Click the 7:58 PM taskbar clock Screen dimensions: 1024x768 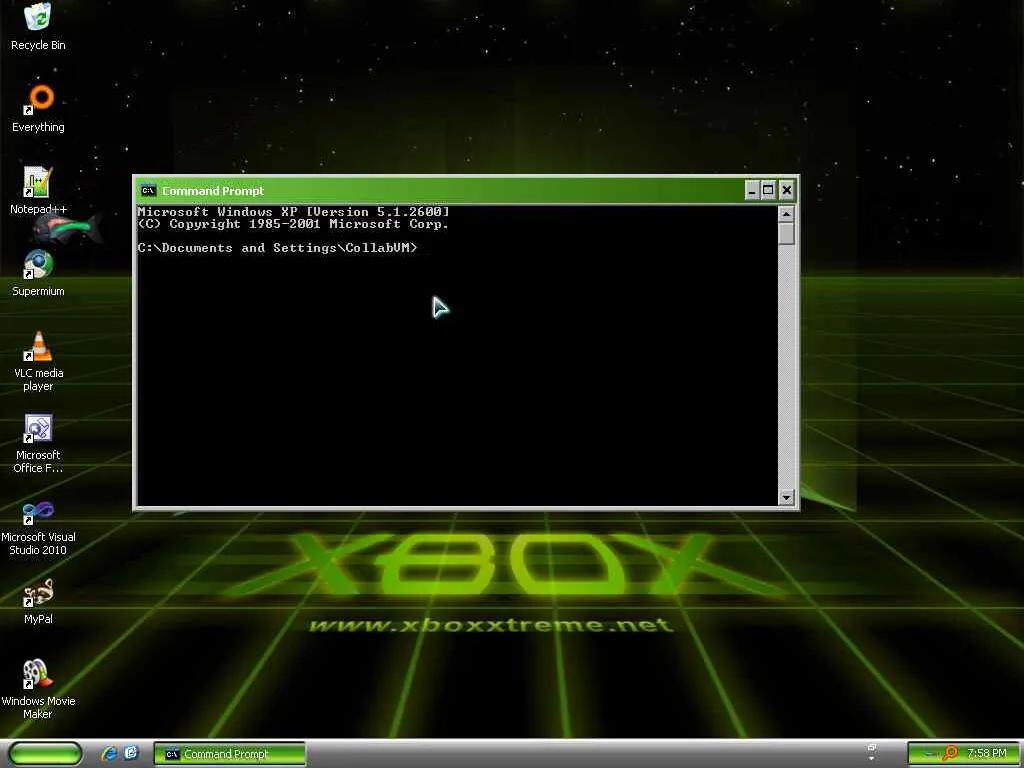986,754
